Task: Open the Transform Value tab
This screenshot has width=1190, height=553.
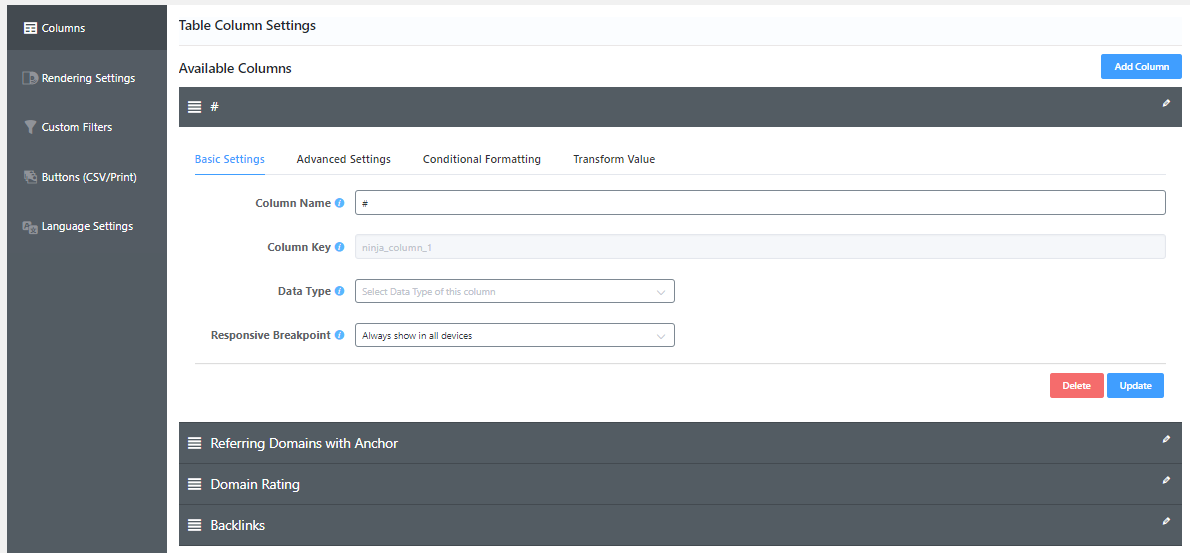Action: [x=614, y=159]
